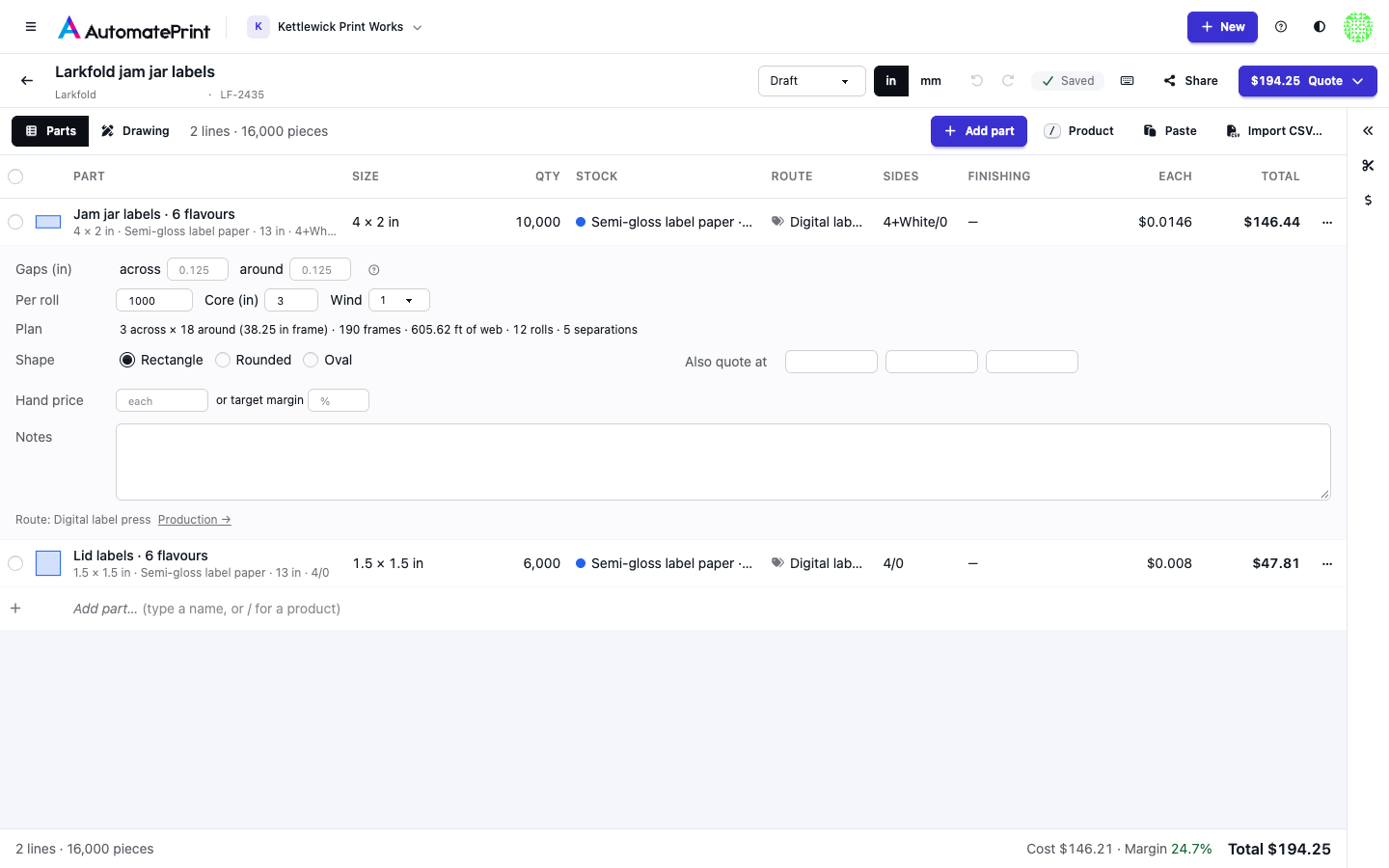Open the green user avatar
Viewport: 1389px width, 868px height.
[1358, 27]
